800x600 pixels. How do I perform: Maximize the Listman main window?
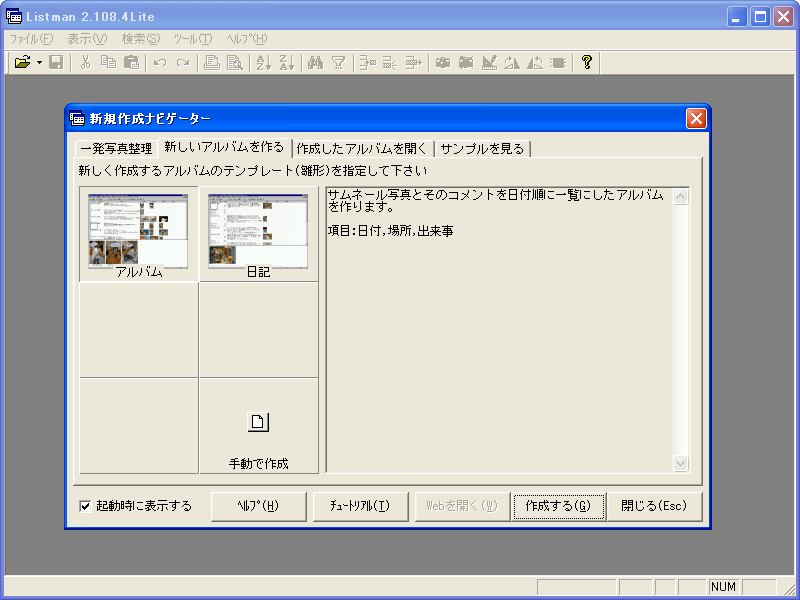(x=760, y=17)
